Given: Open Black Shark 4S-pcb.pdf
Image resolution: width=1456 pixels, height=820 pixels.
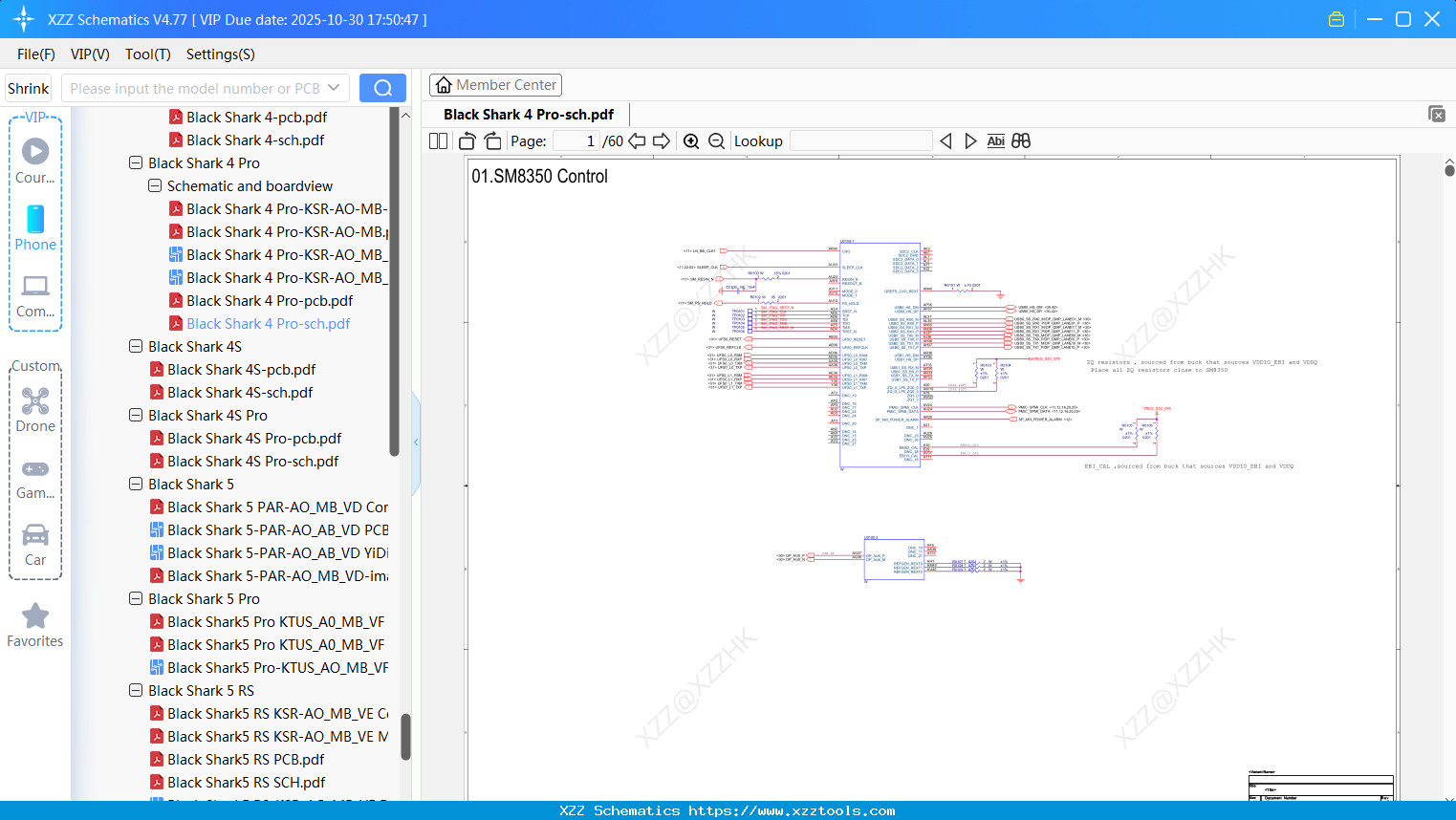Looking at the screenshot, I should (x=241, y=370).
